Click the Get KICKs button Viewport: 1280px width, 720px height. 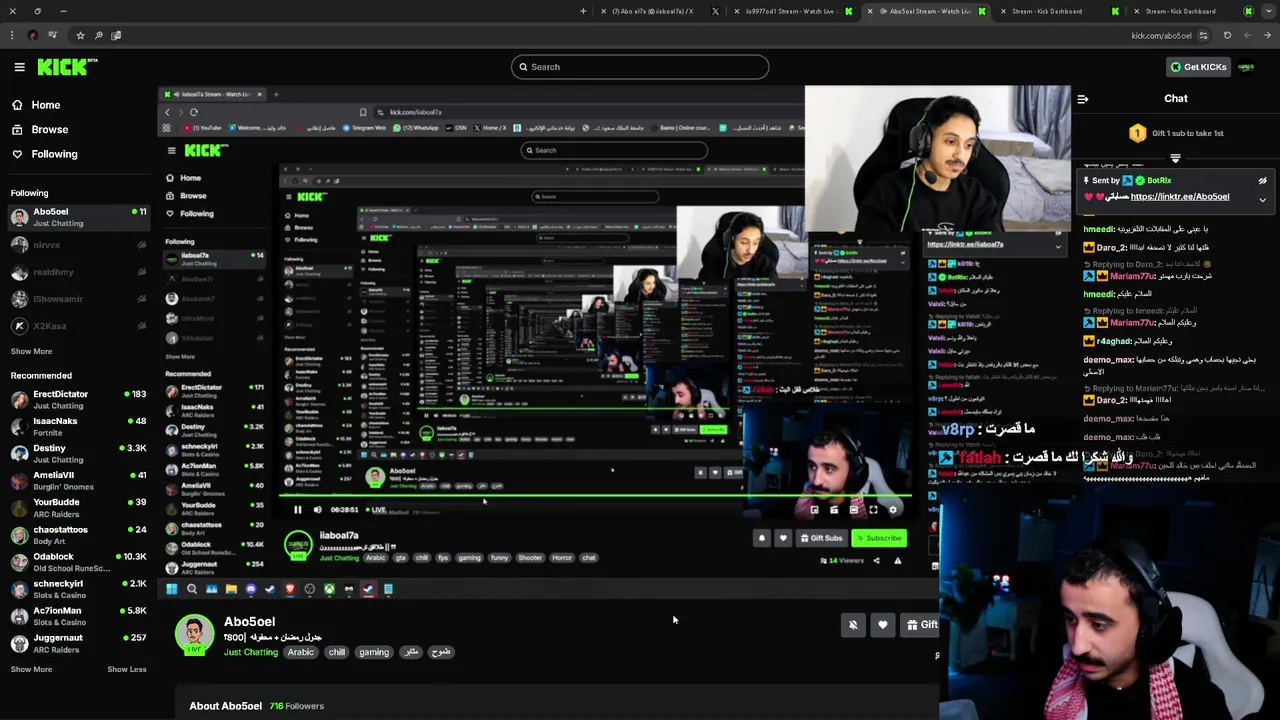1198,67
